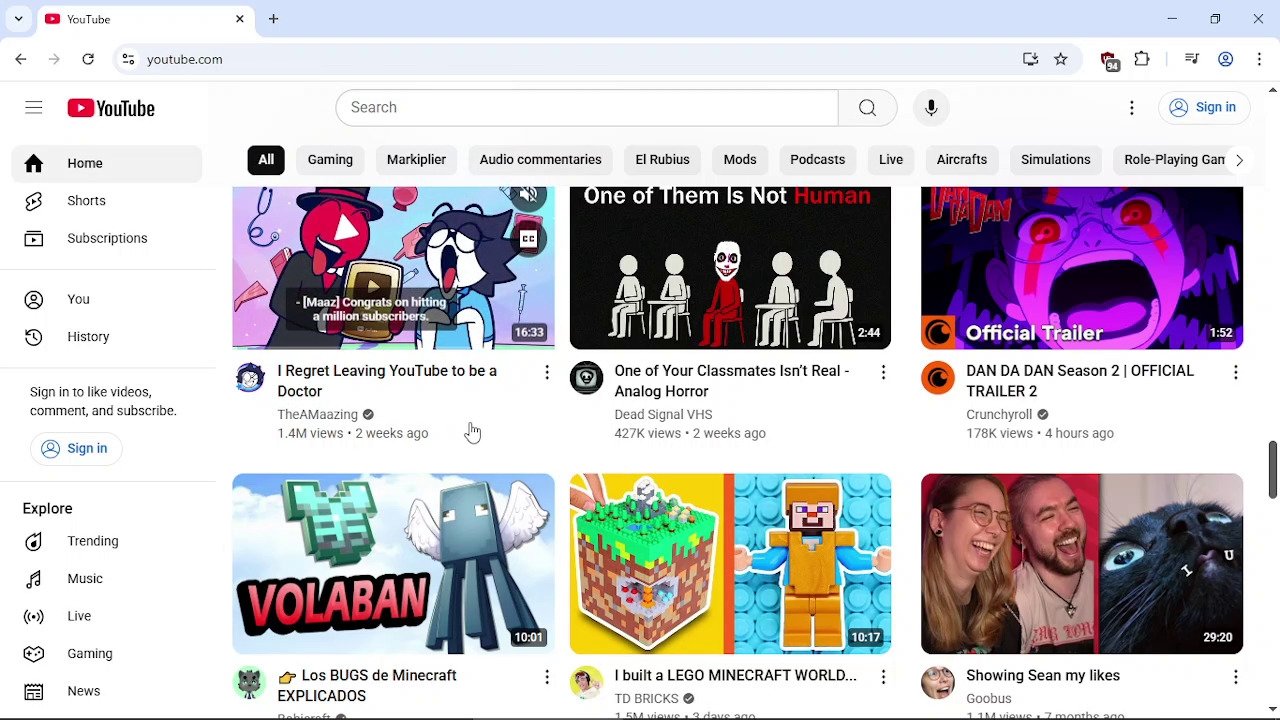1280x720 pixels.
Task: Open TheAMaazing channel name link
Action: pyautogui.click(x=317, y=414)
